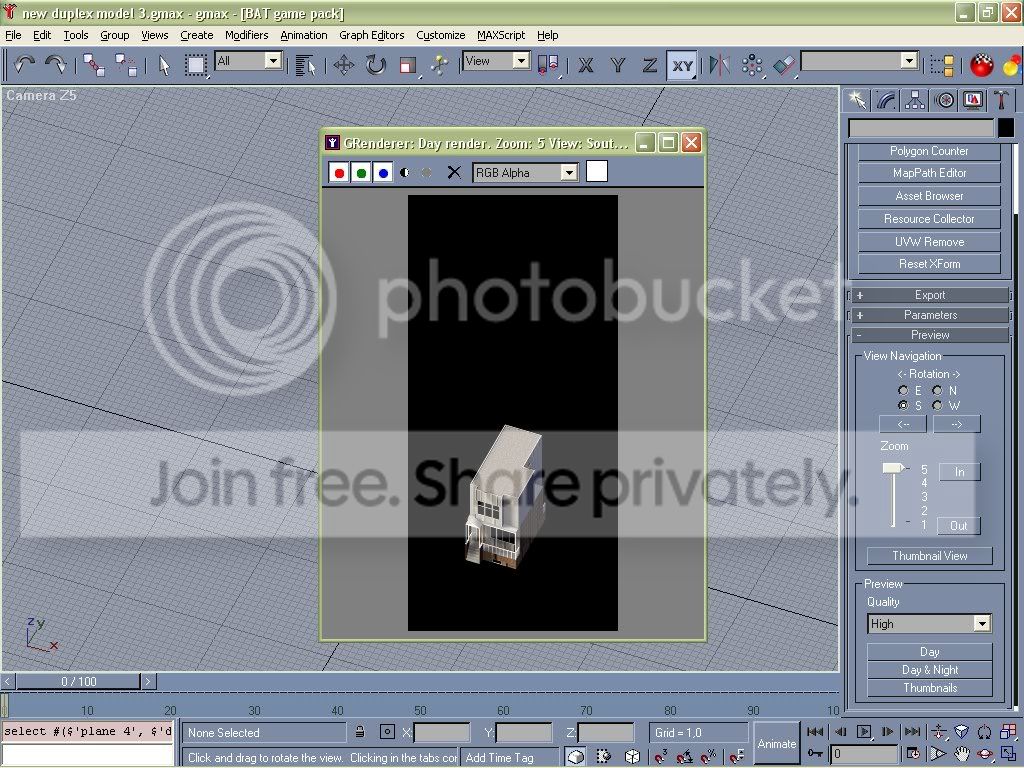The height and width of the screenshot is (768, 1024).
Task: Open the RGB Alpha channel dropdown
Action: coord(525,172)
